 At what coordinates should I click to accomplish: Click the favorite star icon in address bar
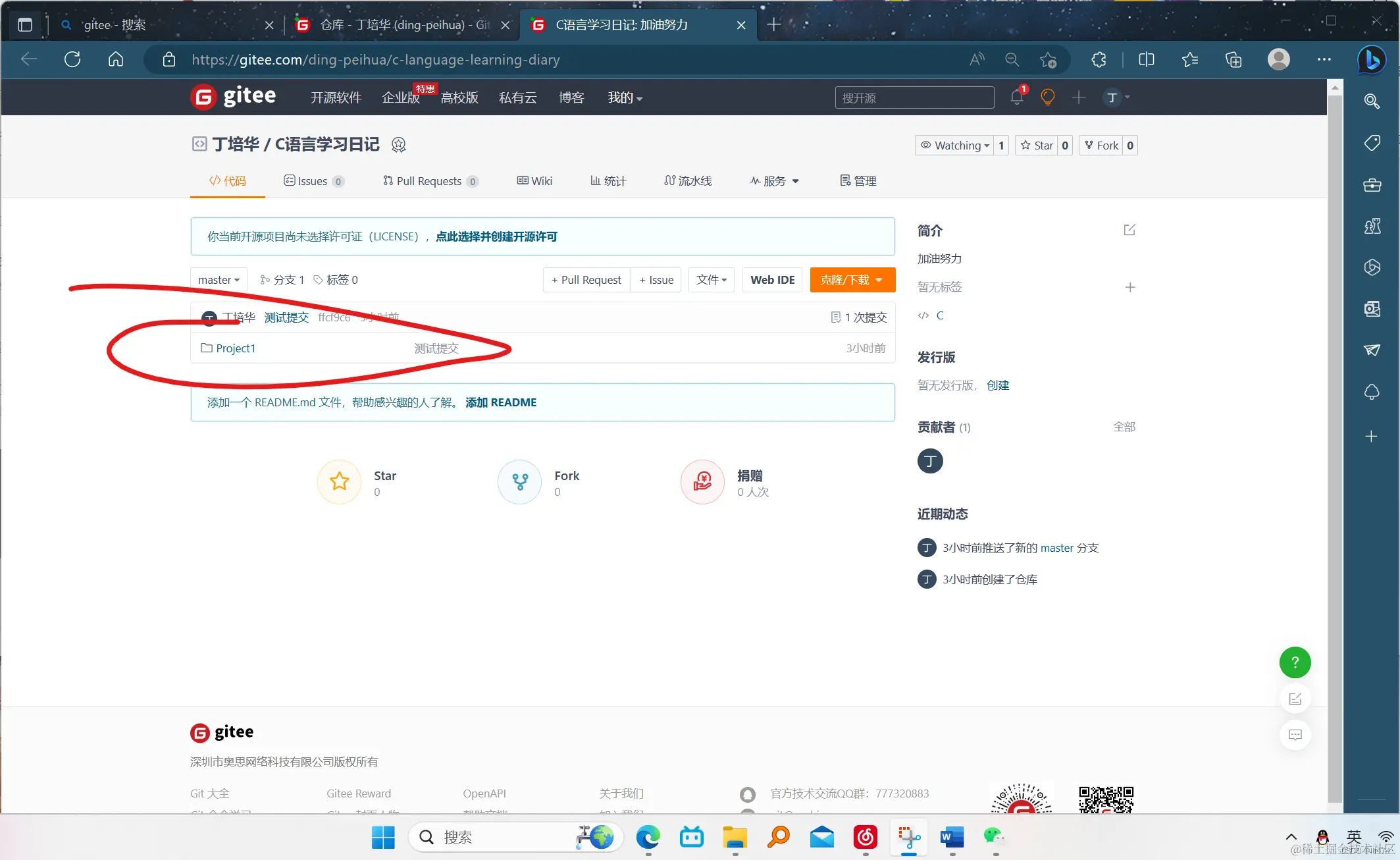[1048, 60]
